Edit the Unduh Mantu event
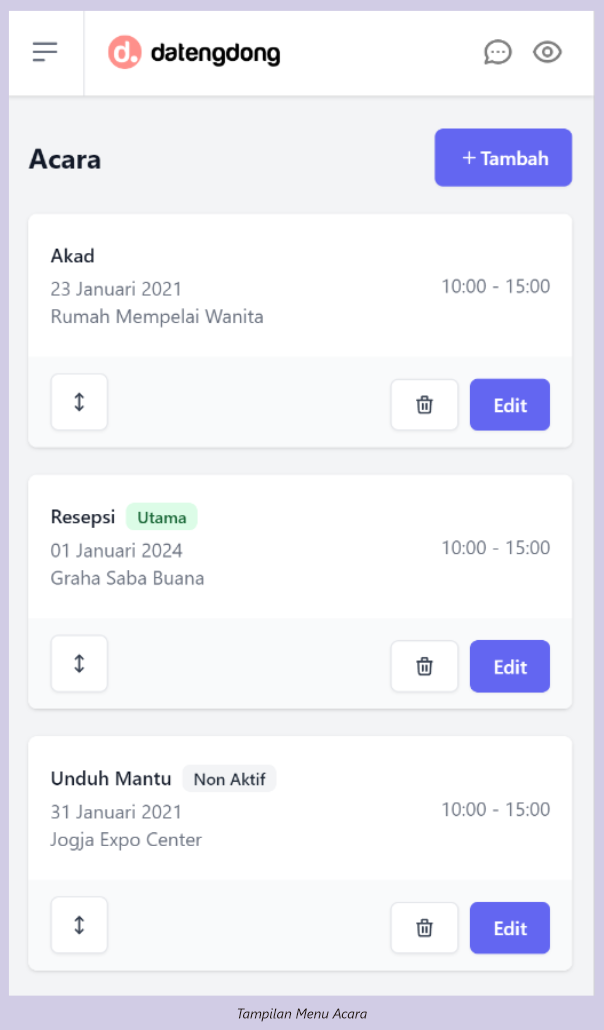Viewport: 604px width, 1030px height. point(509,927)
